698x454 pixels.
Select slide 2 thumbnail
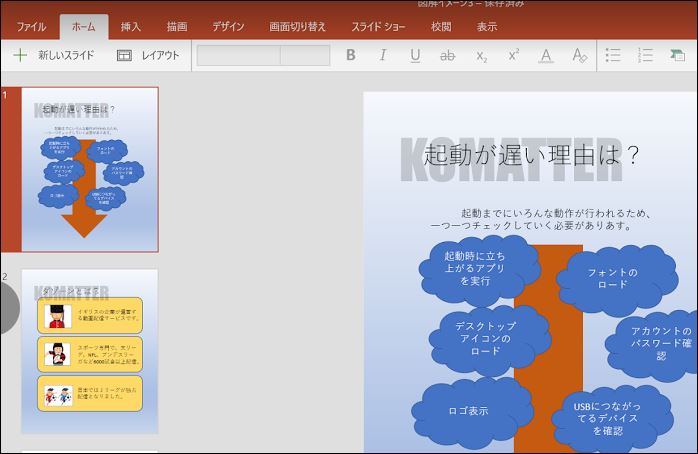[x=90, y=351]
